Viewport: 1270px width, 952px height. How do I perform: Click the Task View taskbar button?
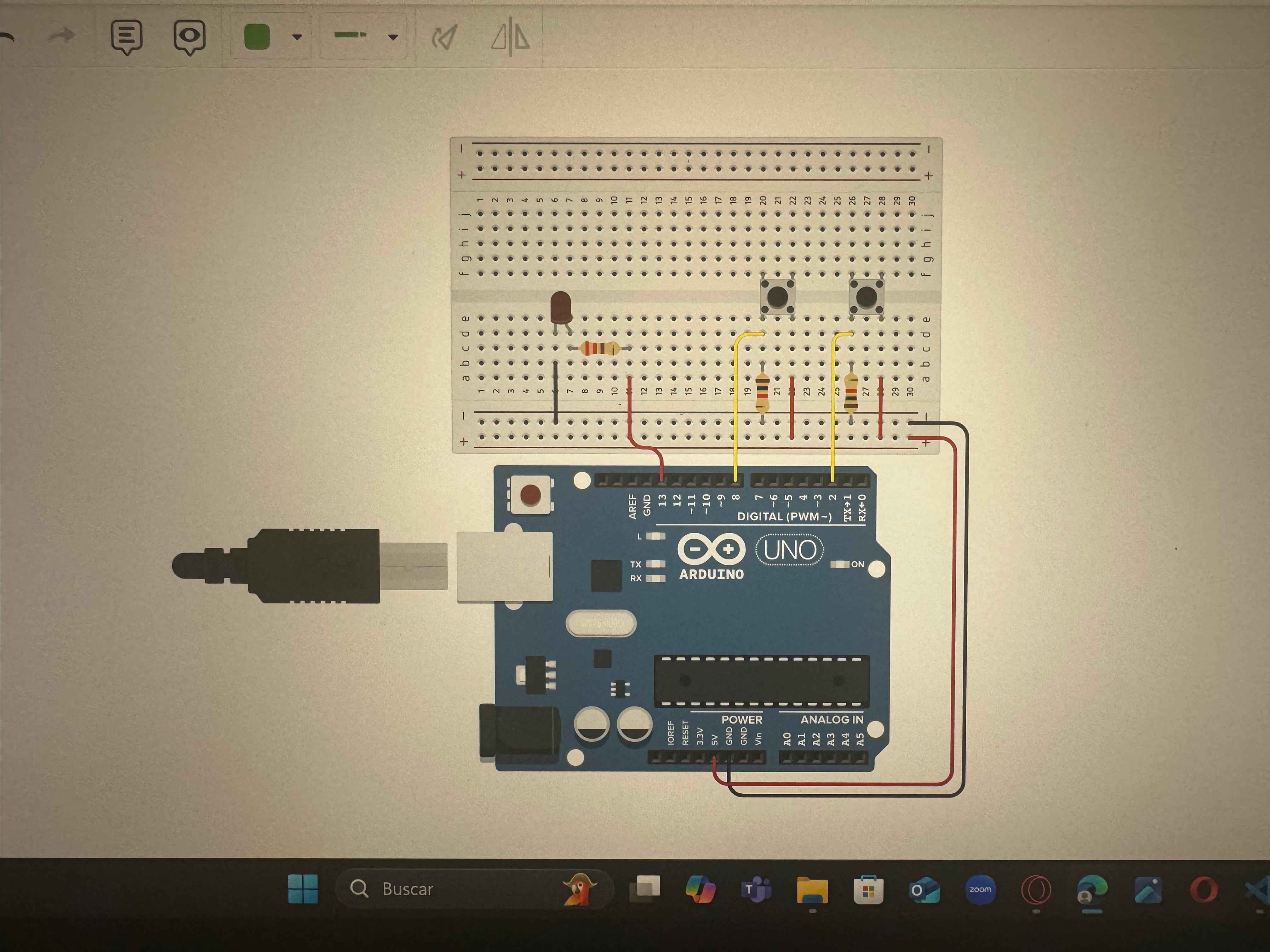click(x=645, y=889)
